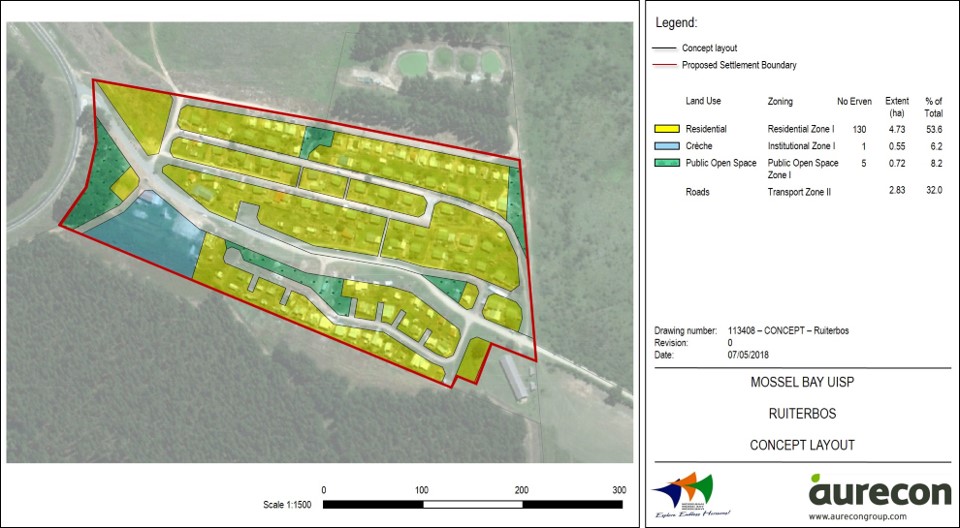Viewport: 960px width, 528px height.
Task: Select the blue crèche plot on the map
Action: 150,234
